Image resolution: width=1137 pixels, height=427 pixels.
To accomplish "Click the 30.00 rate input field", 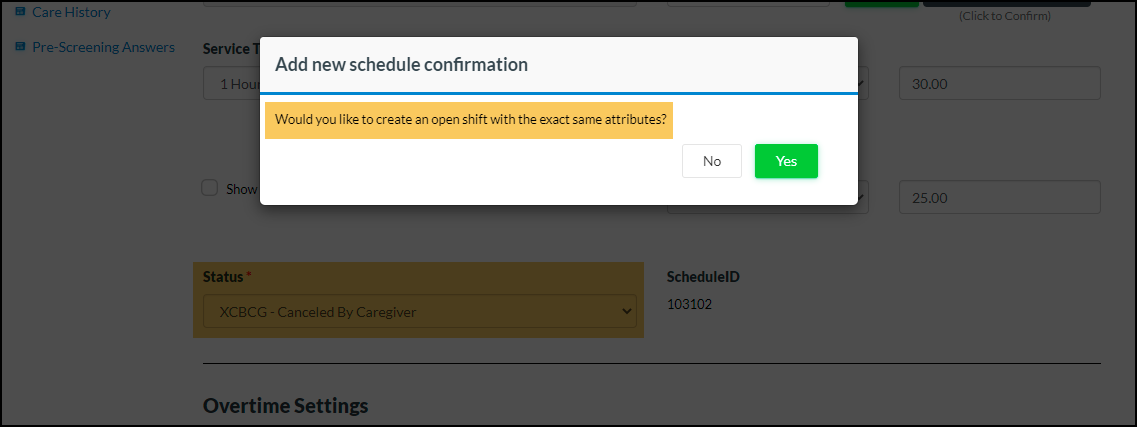I will (999, 84).
